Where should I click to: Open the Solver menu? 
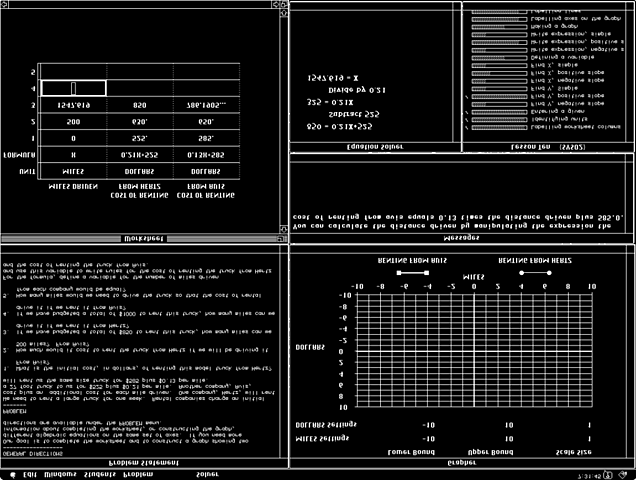(x=207, y=474)
